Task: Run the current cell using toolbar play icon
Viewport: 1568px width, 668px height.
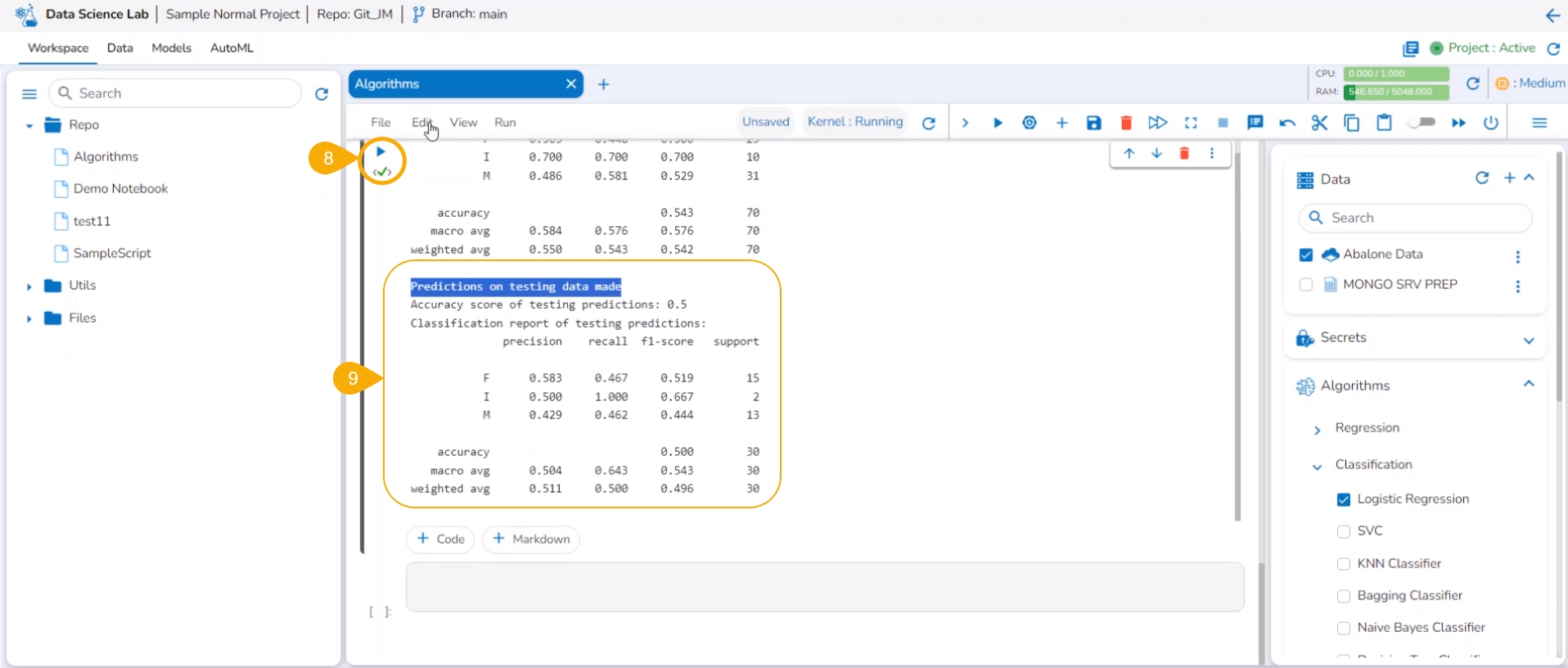Action: 997,123
